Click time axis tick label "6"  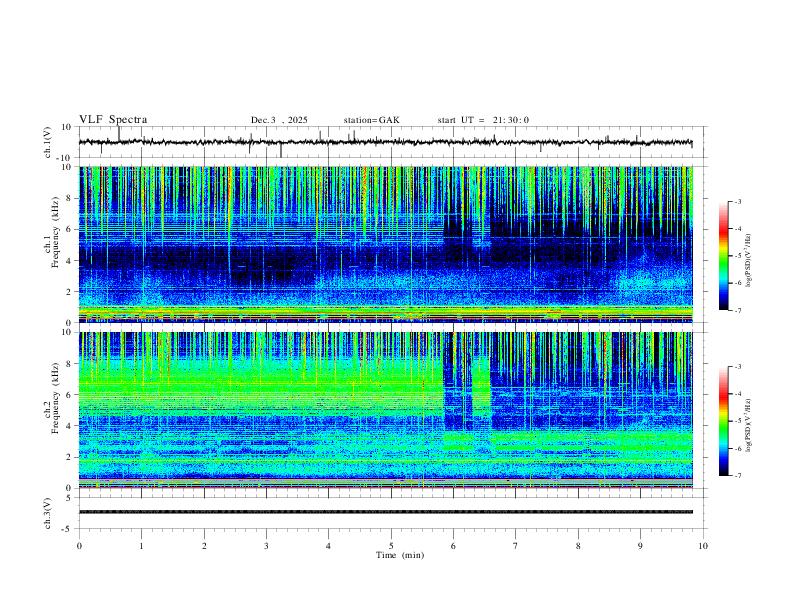[x=454, y=546]
